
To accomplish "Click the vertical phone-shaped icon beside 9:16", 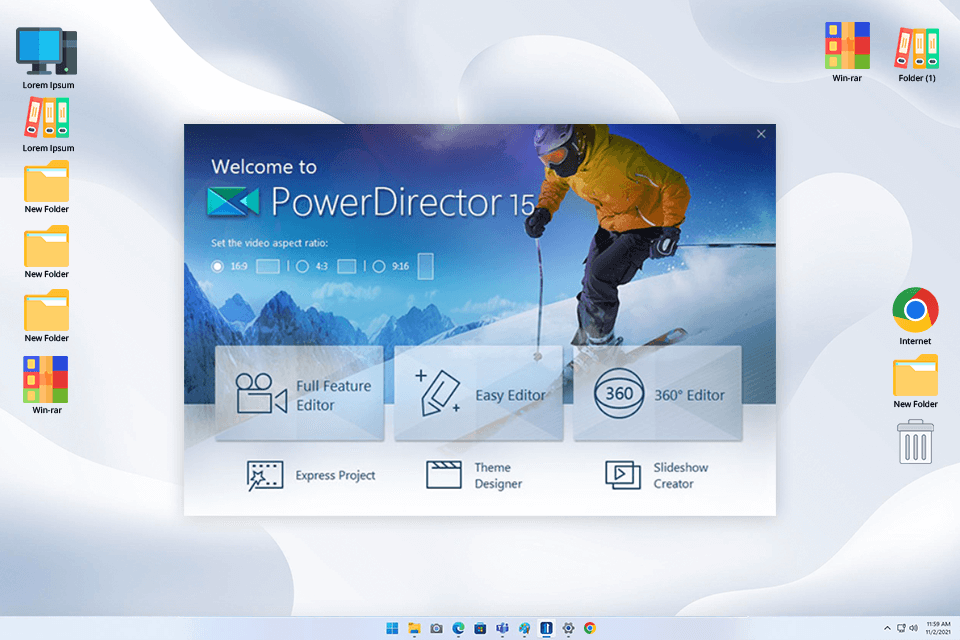I will [426, 266].
